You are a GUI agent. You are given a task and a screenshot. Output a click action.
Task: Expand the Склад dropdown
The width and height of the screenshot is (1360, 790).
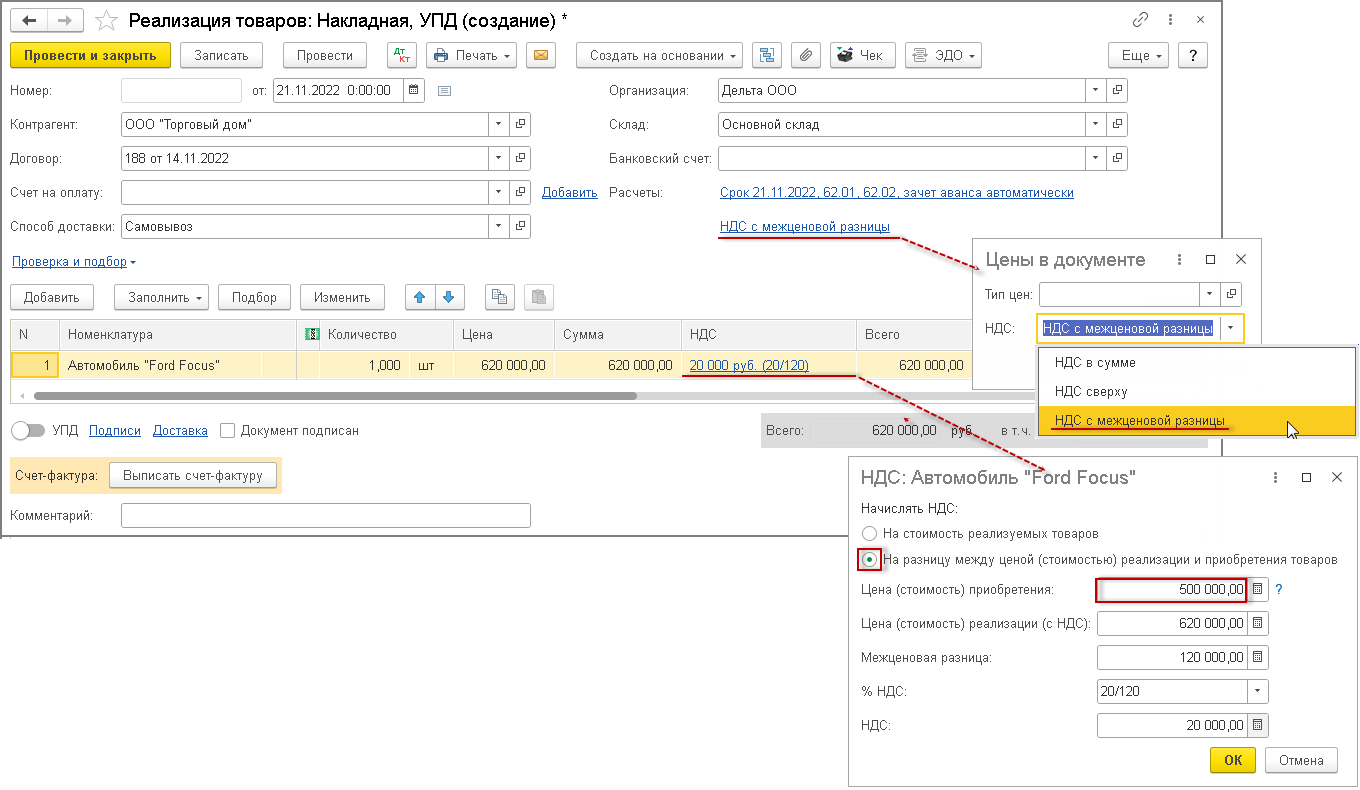(1097, 124)
